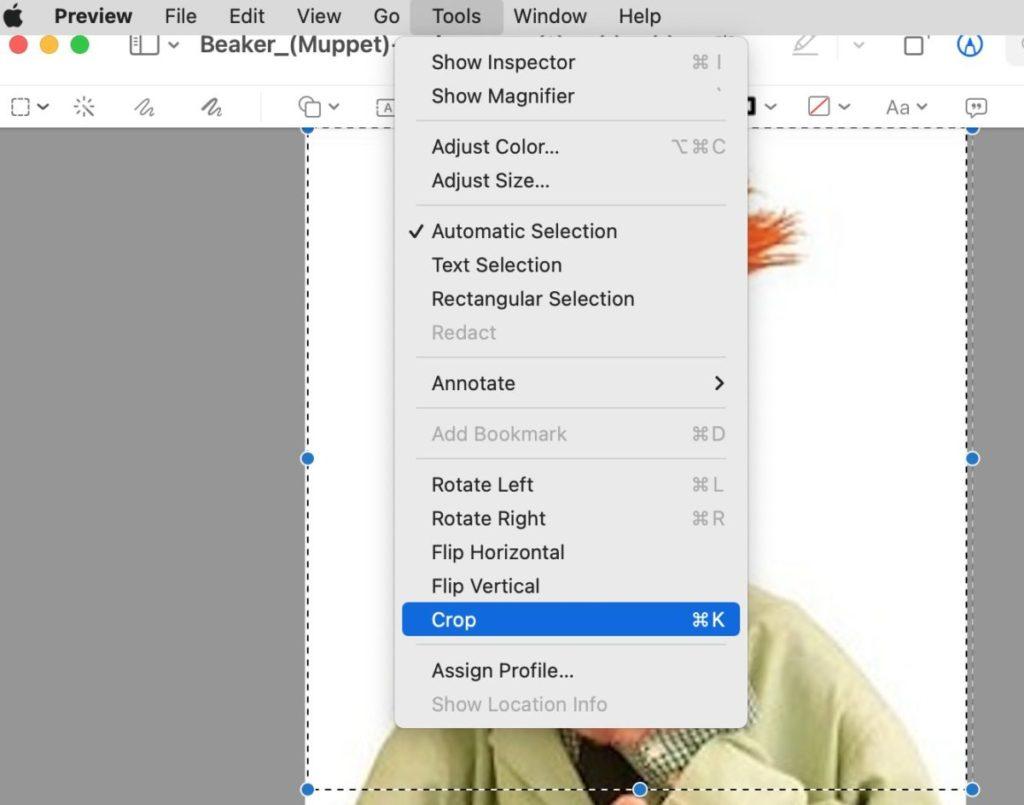Open the selection tools dropdown
Screen dimensions: 1024x805
pyautogui.click(x=29, y=107)
